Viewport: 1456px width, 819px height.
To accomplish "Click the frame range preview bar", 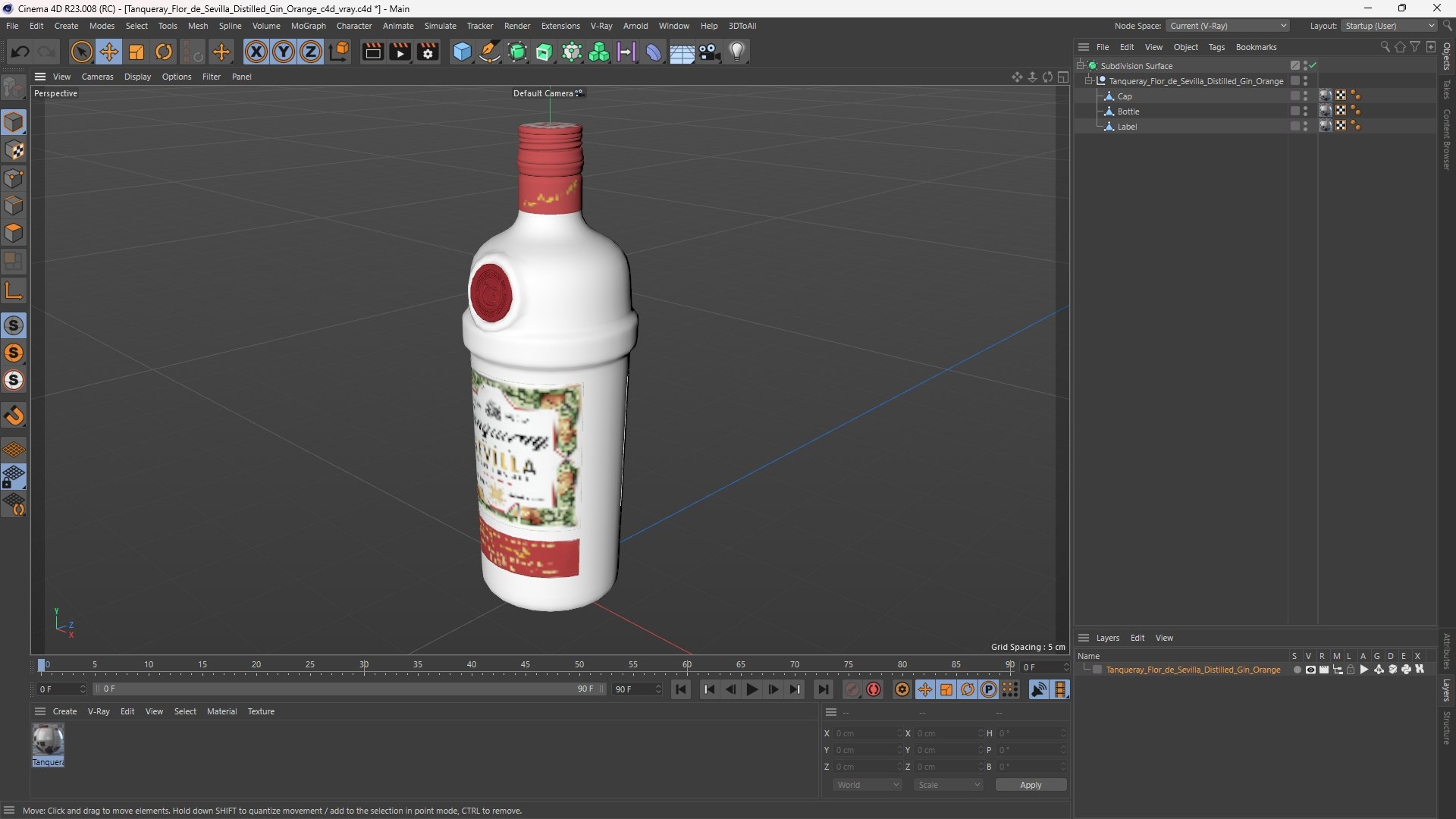I will tap(349, 689).
